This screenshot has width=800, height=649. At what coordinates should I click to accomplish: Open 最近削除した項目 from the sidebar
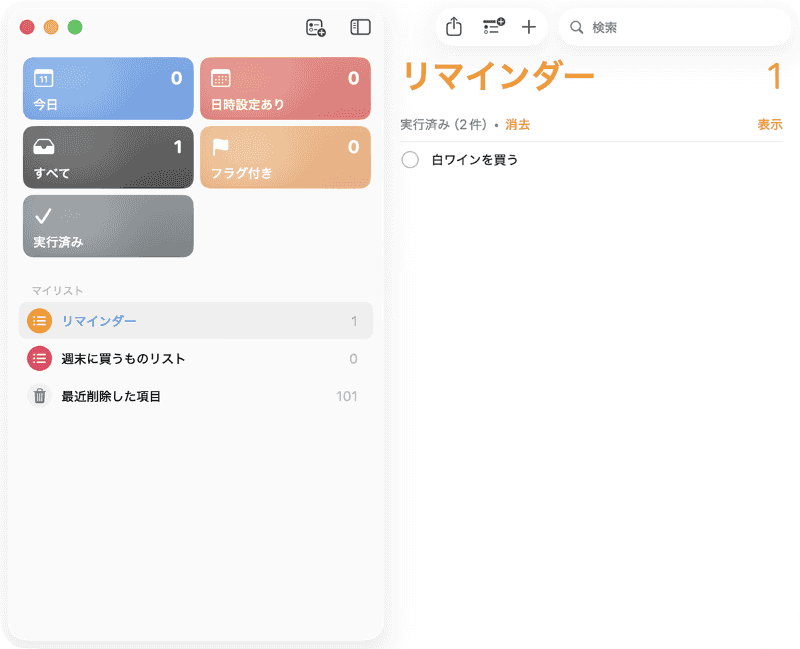coord(110,396)
